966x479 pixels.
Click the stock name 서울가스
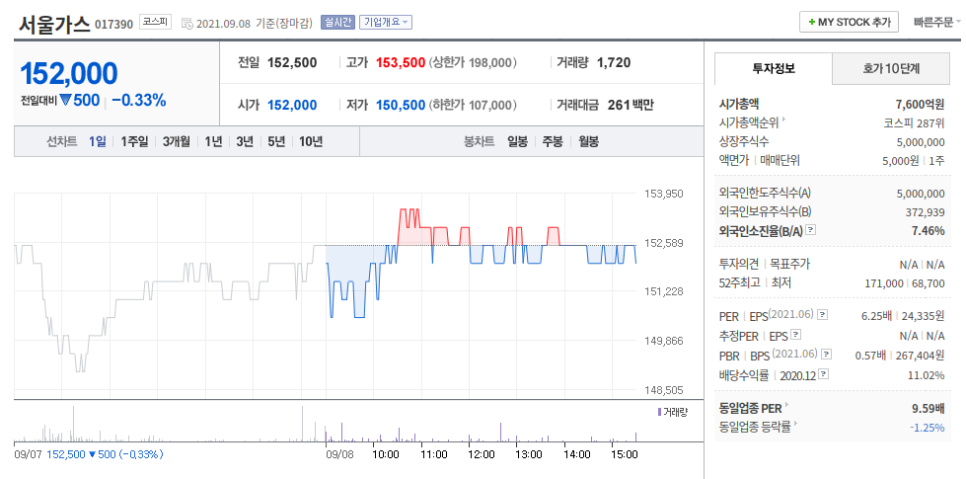[x=54, y=23]
